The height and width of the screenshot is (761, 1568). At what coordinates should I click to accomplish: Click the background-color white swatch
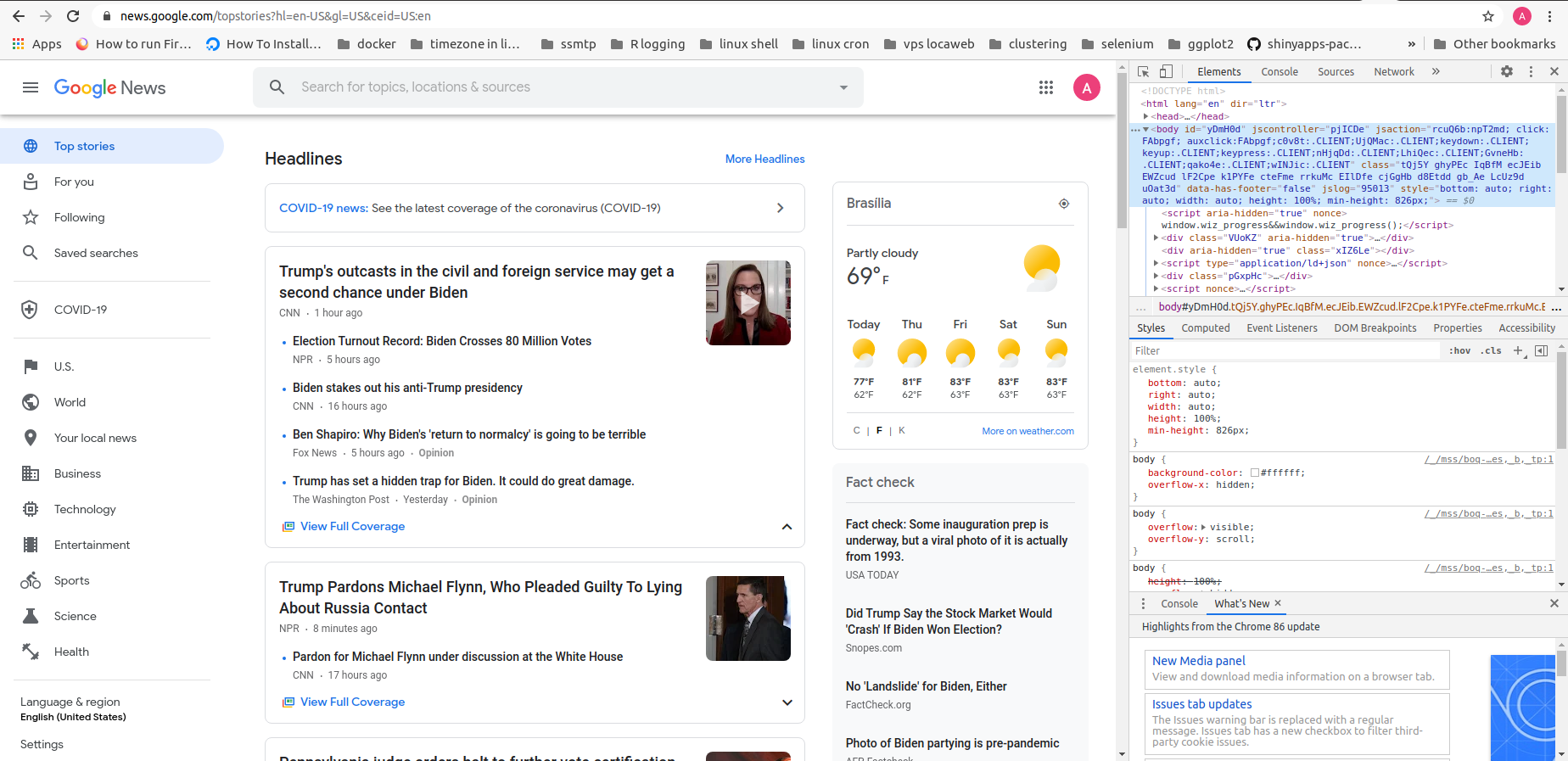1254,473
